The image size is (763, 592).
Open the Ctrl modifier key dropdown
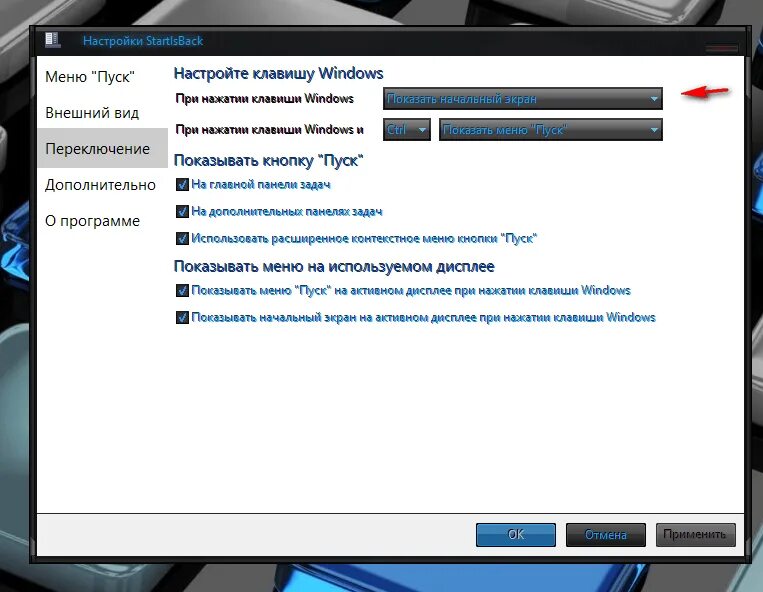coord(407,130)
